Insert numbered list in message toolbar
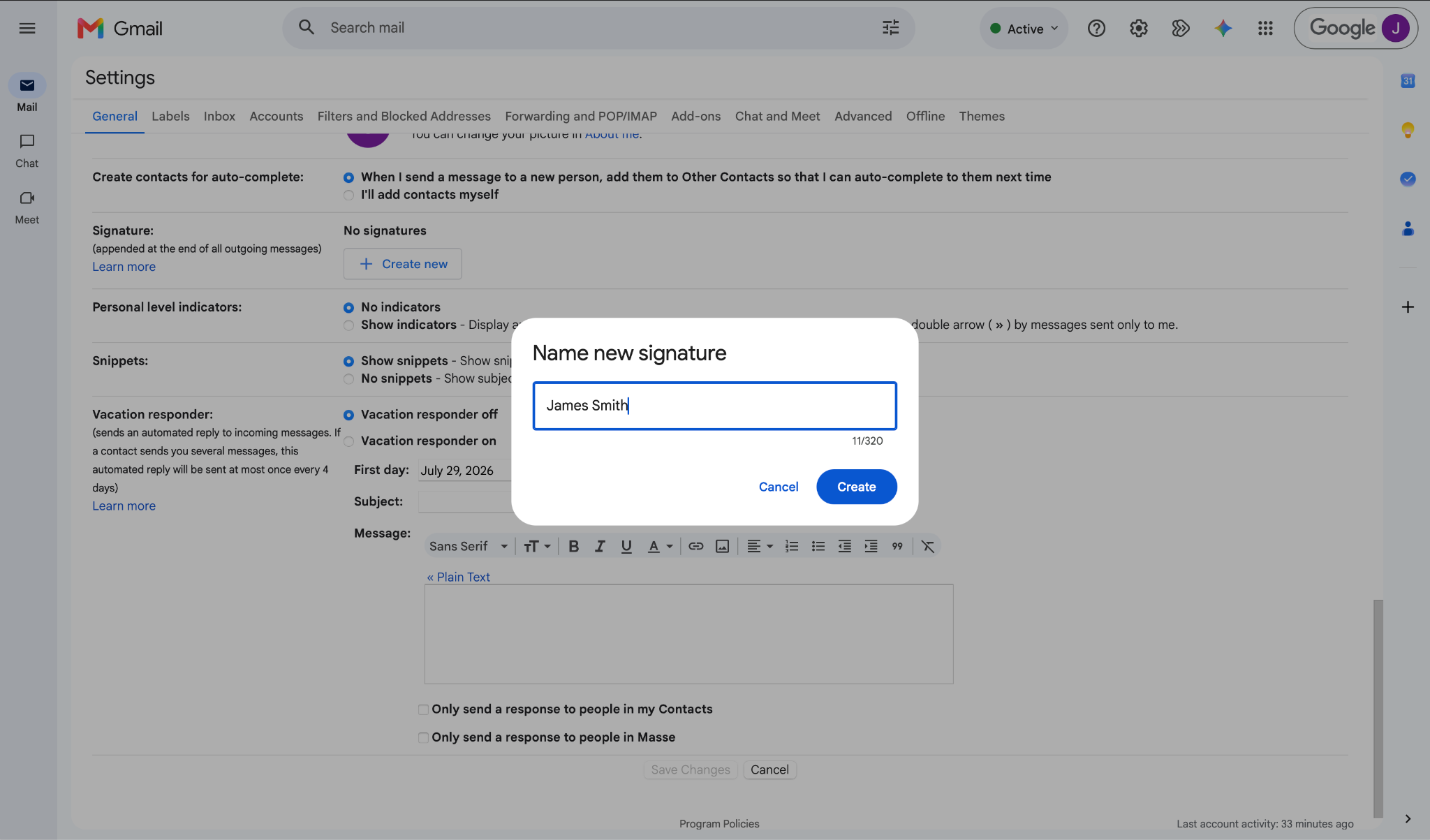Viewport: 1430px width, 840px height. coord(791,546)
